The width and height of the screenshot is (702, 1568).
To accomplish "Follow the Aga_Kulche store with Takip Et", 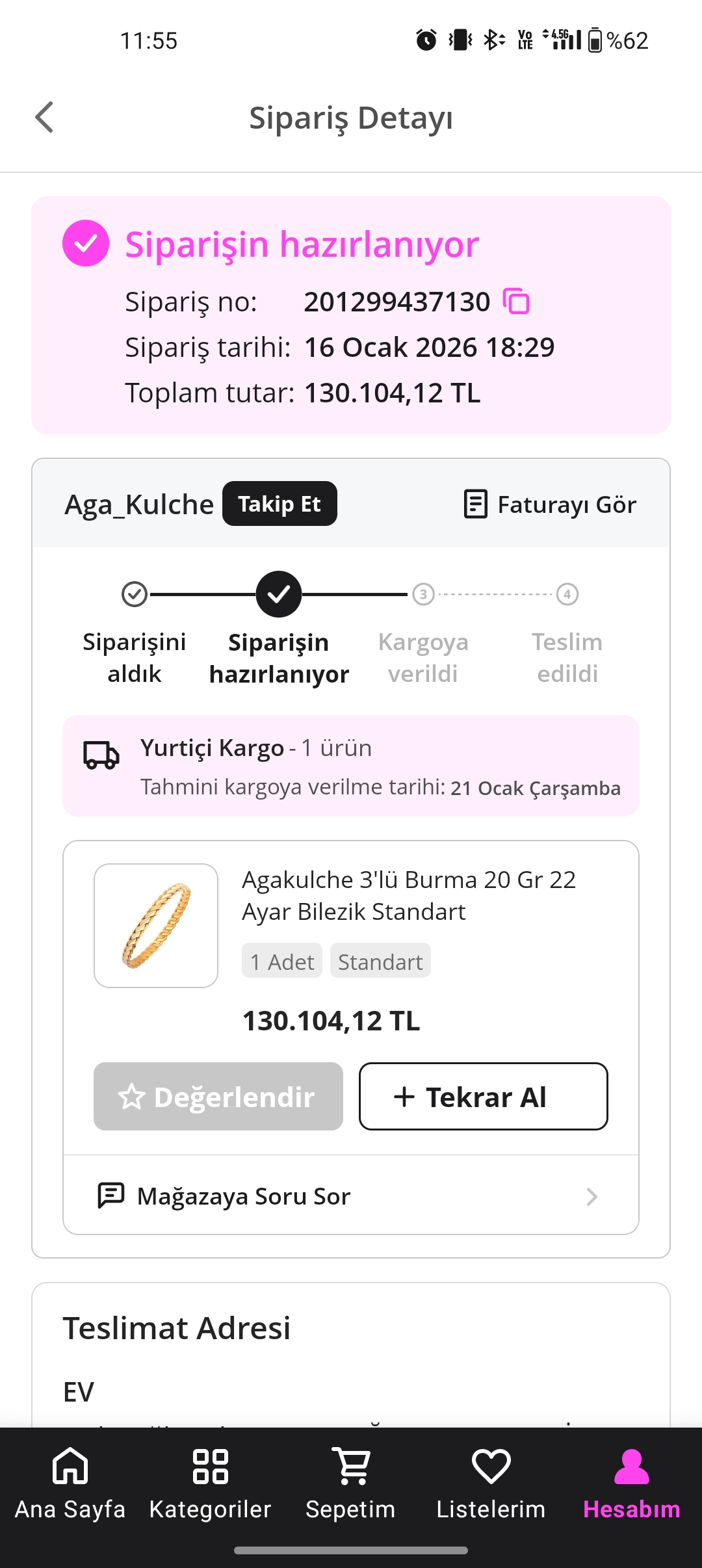I will pyautogui.click(x=279, y=504).
